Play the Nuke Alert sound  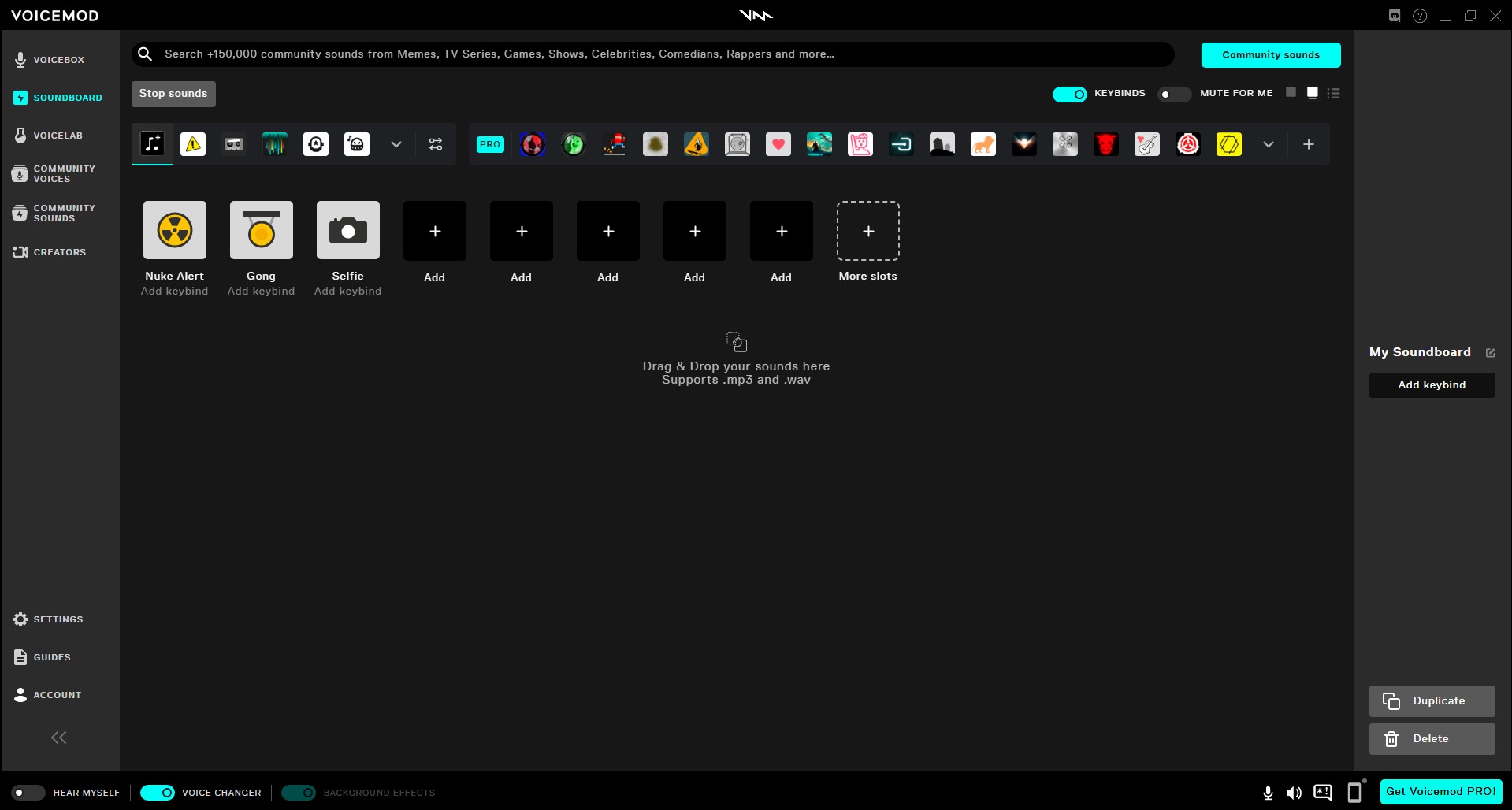click(175, 230)
